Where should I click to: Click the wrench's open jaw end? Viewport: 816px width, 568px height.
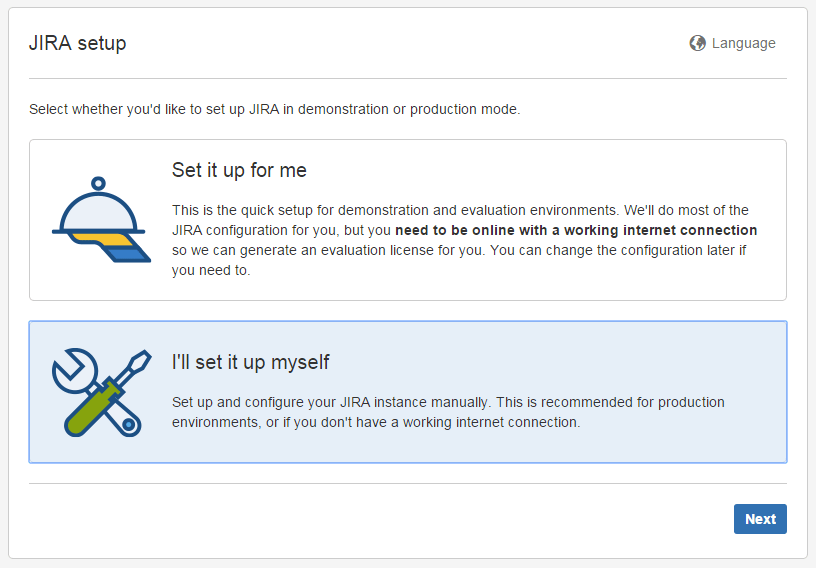click(73, 369)
